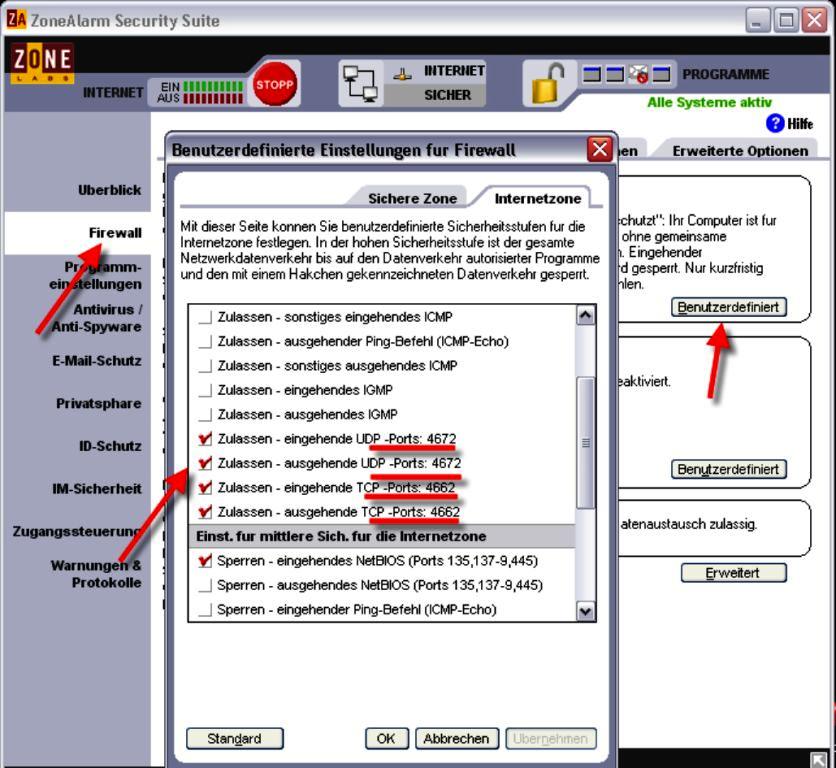Go to Warnungen & Protokolle section

coord(96,574)
